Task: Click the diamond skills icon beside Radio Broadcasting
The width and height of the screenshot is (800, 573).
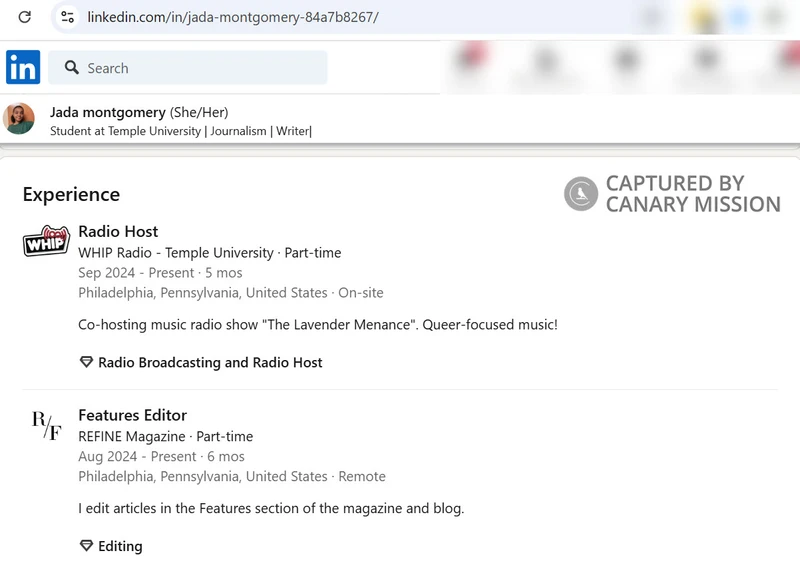Action: 86,362
